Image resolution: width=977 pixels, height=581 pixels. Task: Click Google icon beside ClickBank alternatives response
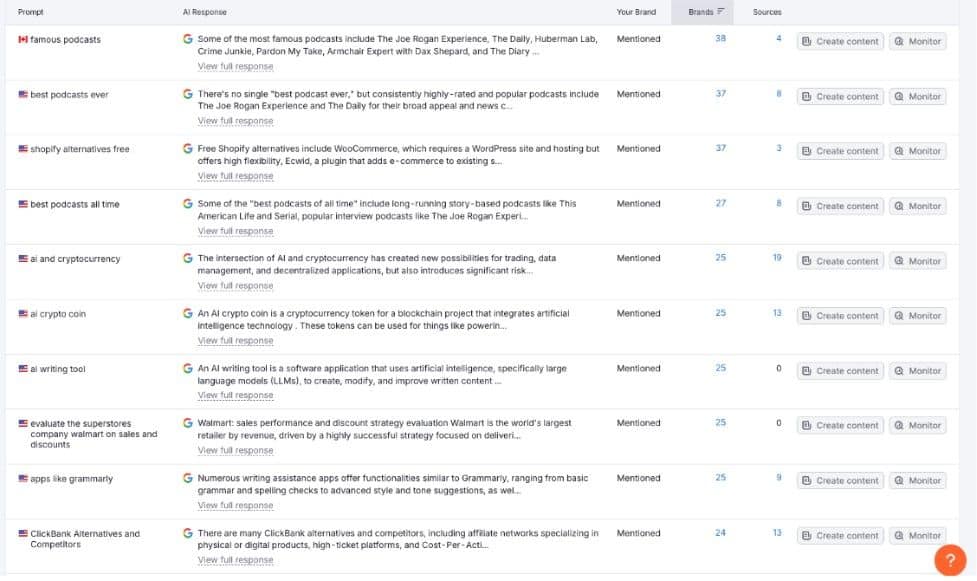pyautogui.click(x=188, y=533)
